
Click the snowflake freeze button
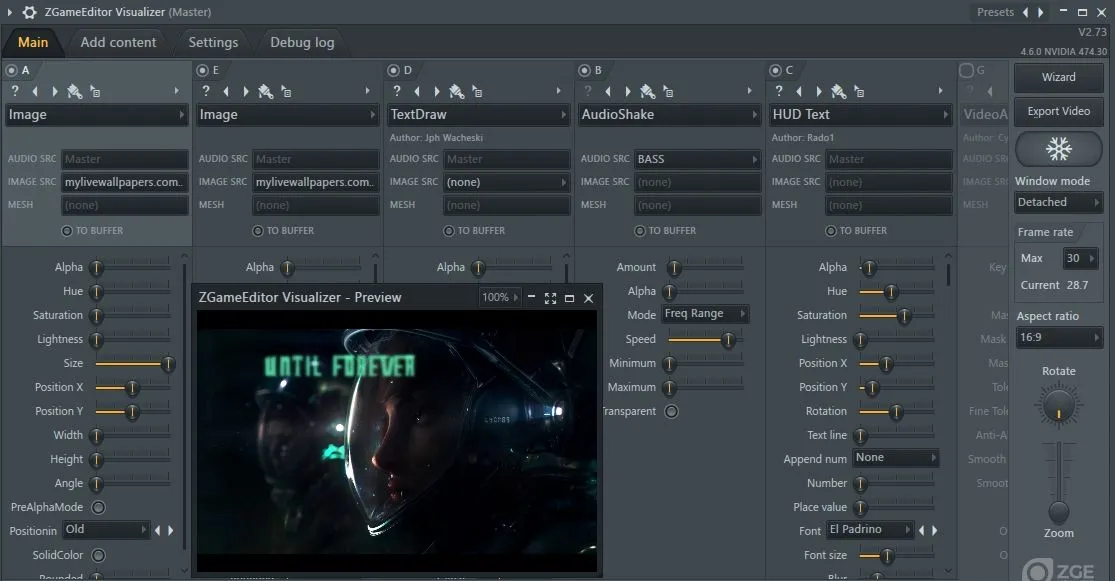click(x=1058, y=149)
